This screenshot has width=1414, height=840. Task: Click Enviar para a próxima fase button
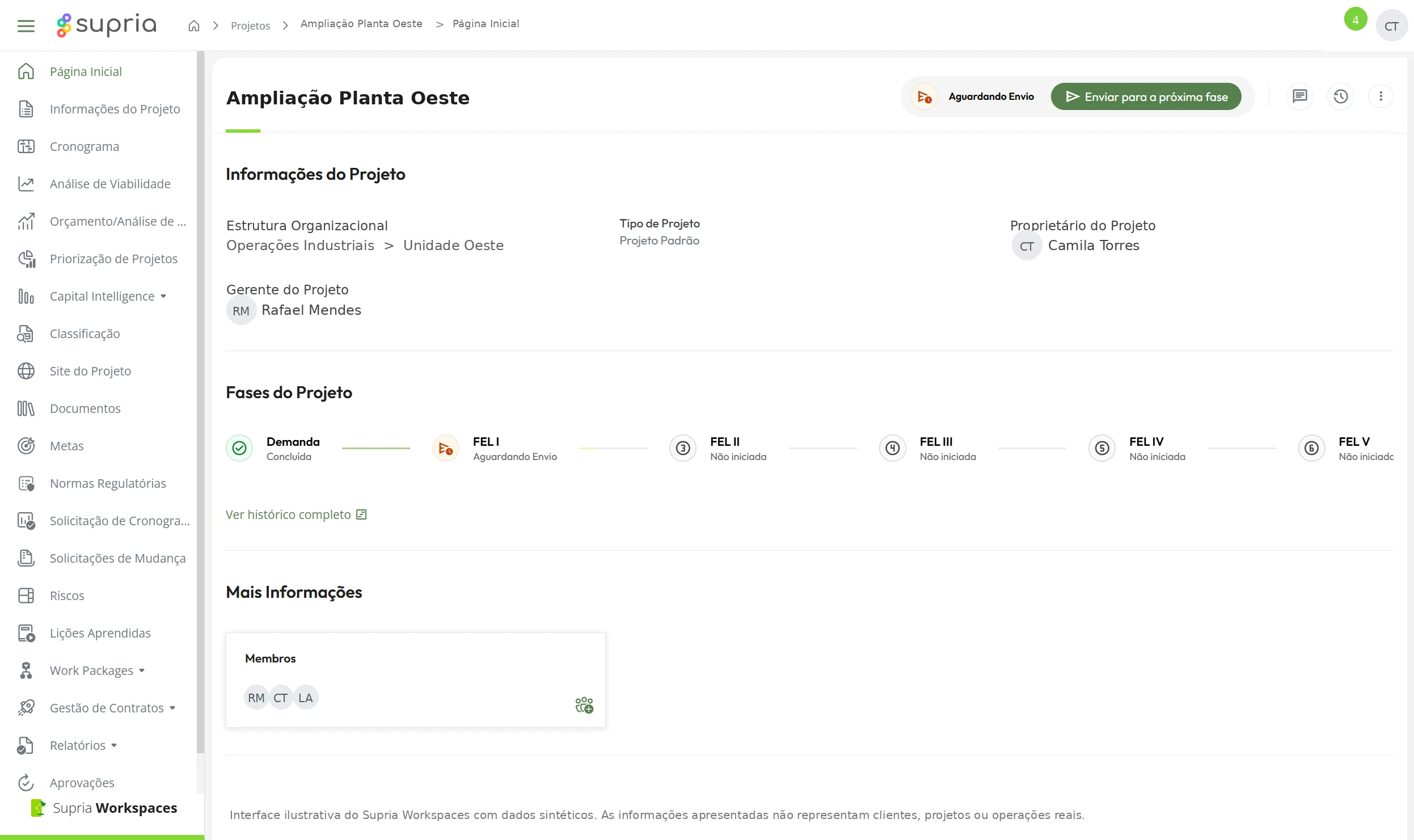tap(1146, 97)
